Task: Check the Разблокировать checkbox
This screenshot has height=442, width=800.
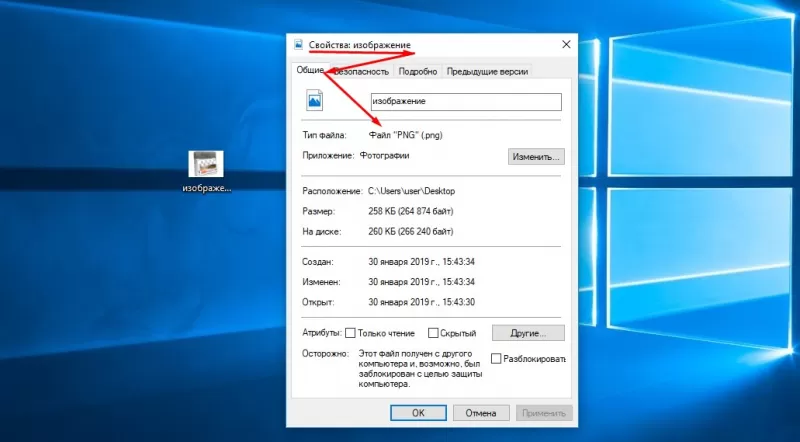Action: click(x=496, y=358)
